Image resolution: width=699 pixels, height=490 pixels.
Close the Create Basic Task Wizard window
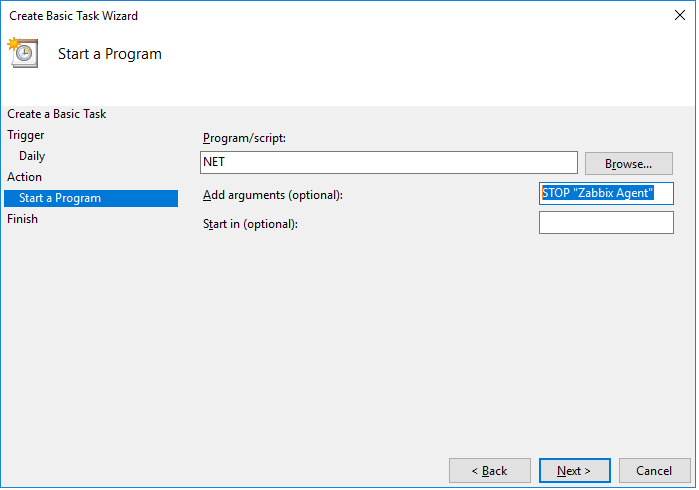click(x=679, y=15)
